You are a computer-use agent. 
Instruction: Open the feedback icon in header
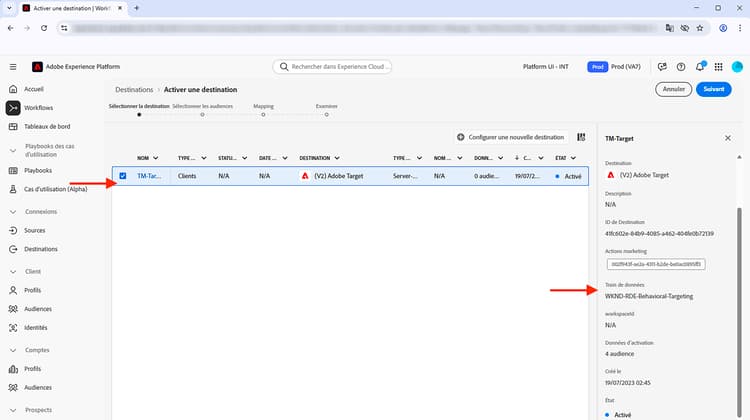point(662,67)
